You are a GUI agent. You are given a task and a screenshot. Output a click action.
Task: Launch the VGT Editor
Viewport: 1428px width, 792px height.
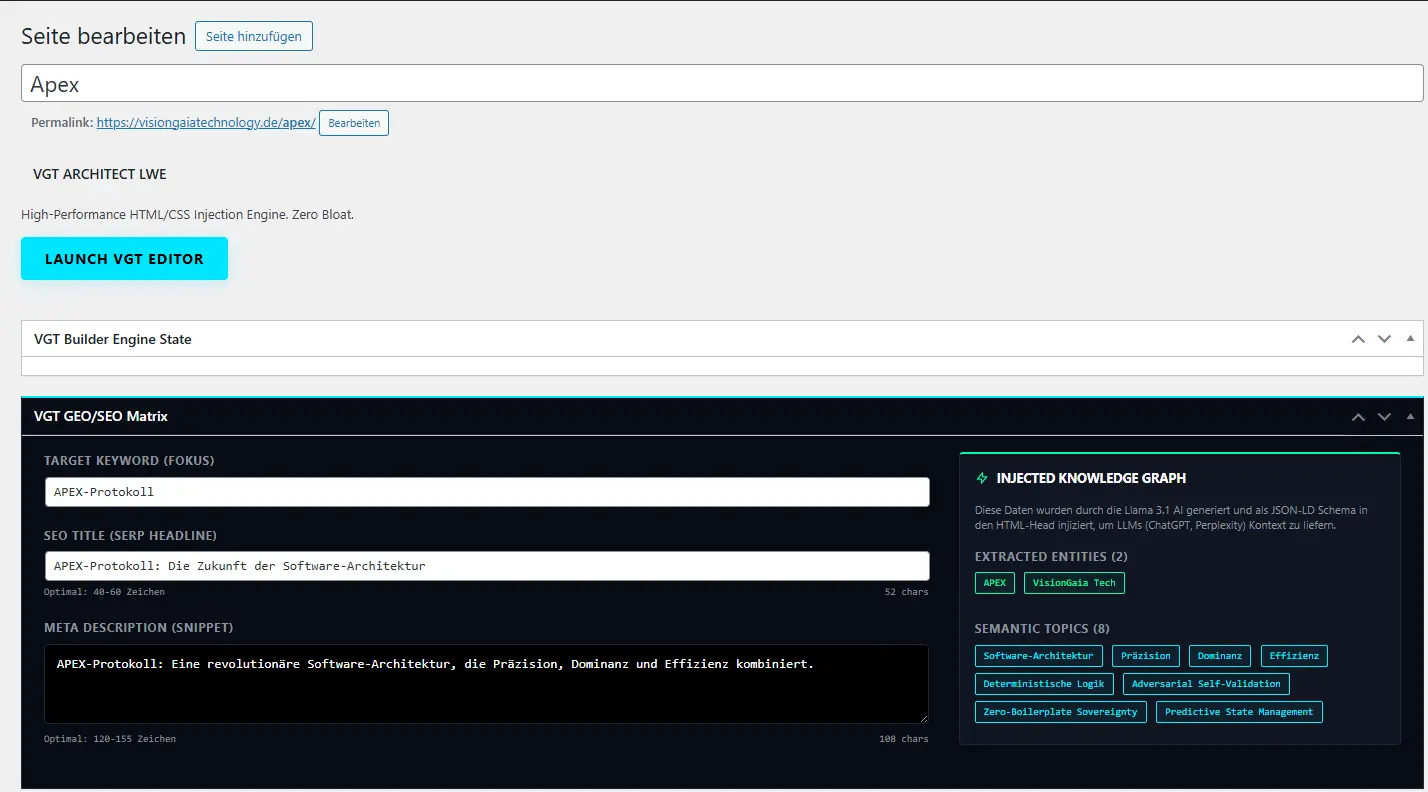pyautogui.click(x=124, y=258)
